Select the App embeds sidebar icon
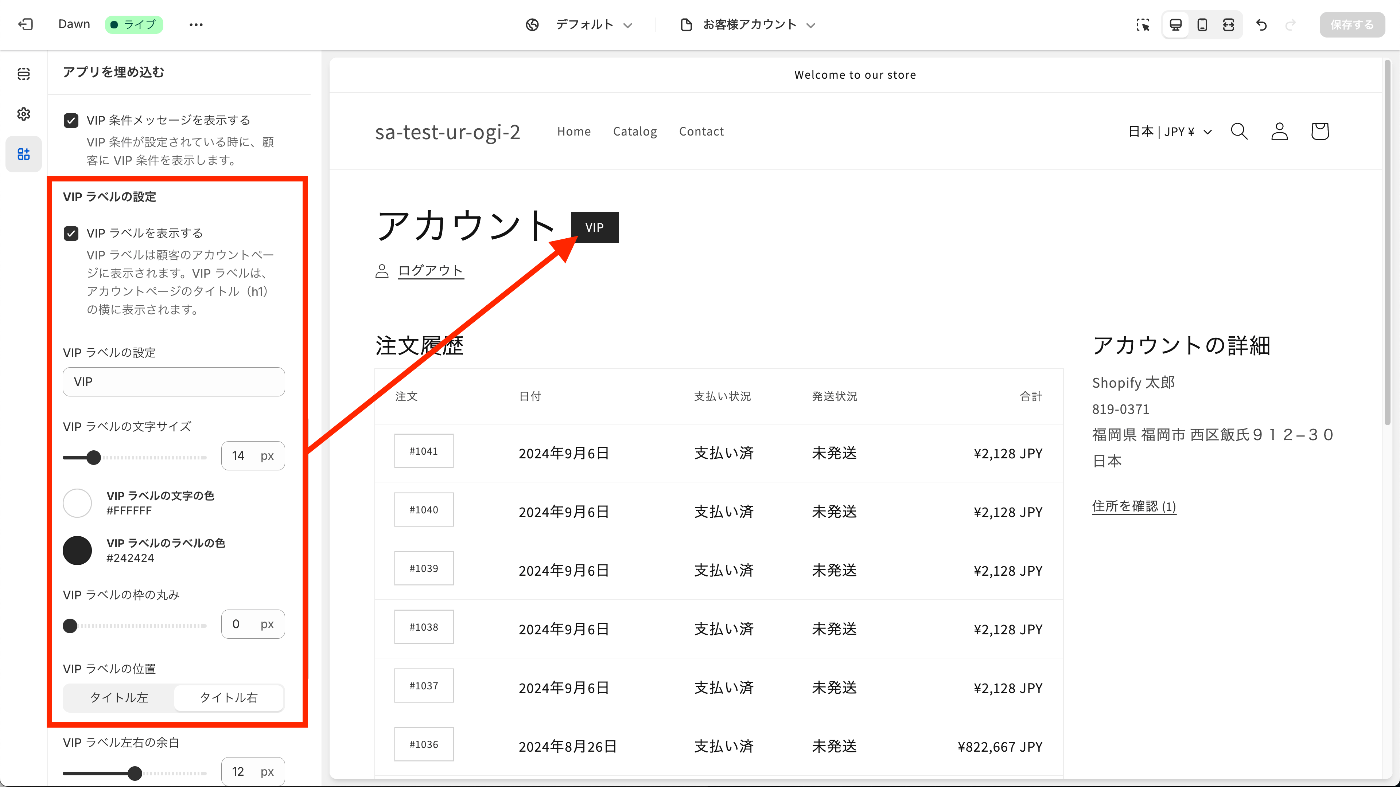Image resolution: width=1400 pixels, height=787 pixels. click(x=24, y=154)
